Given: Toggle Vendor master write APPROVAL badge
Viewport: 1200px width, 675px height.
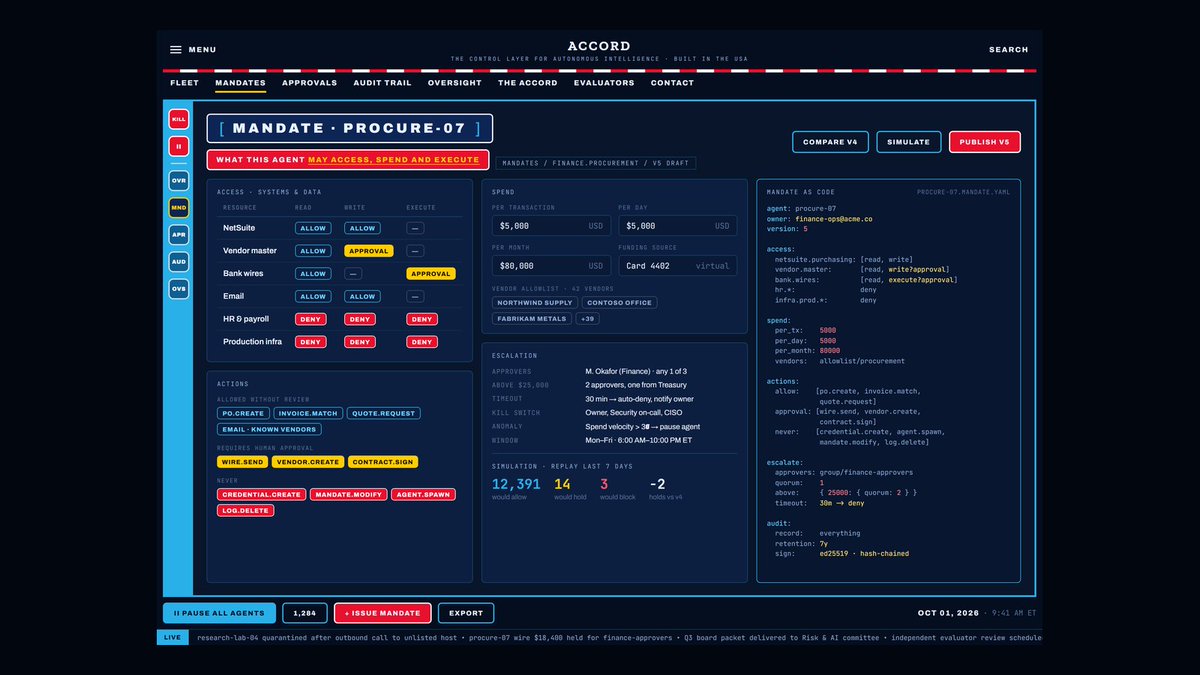Looking at the screenshot, I should 368,251.
